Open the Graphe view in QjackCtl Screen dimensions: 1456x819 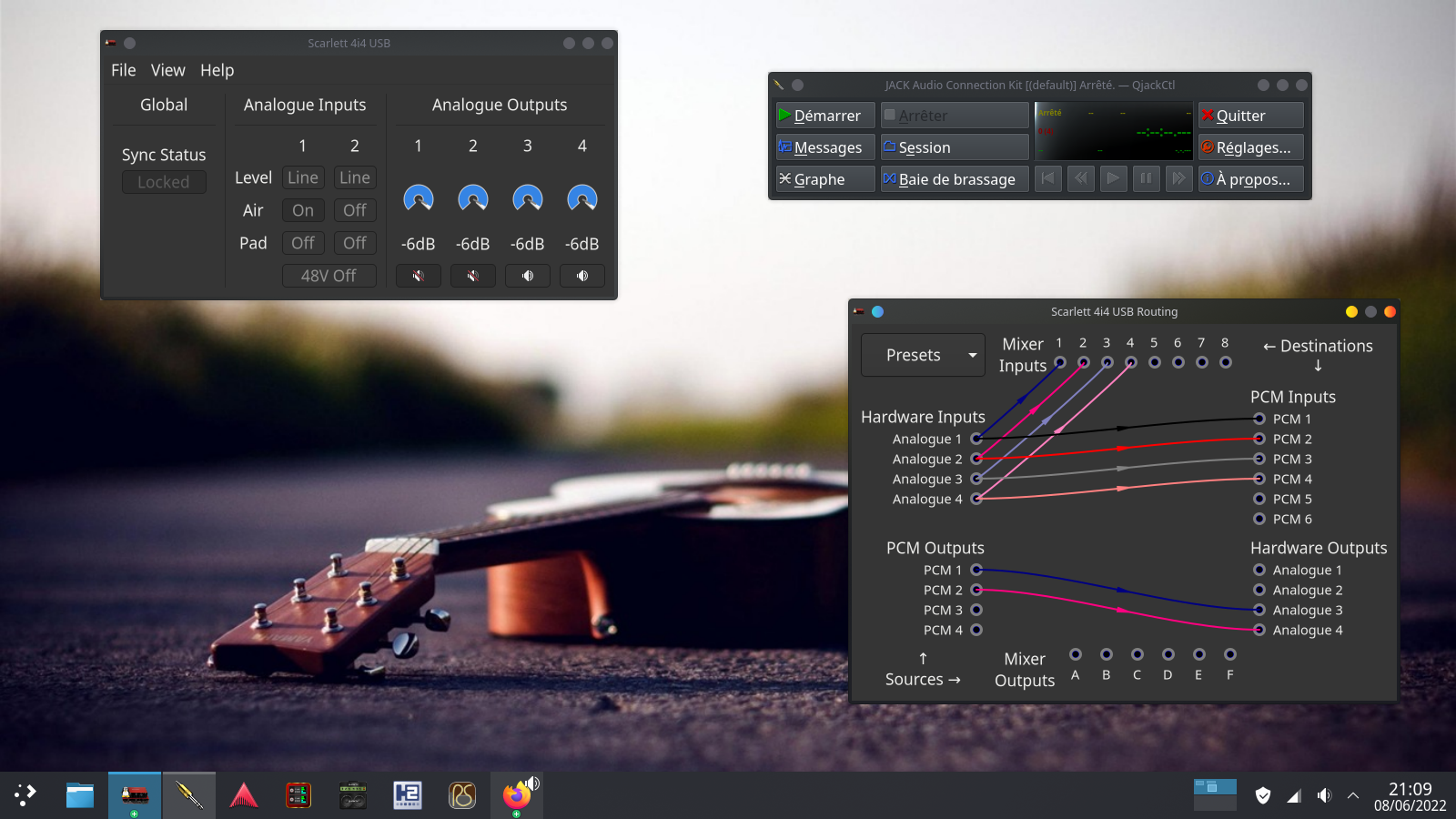(x=825, y=179)
